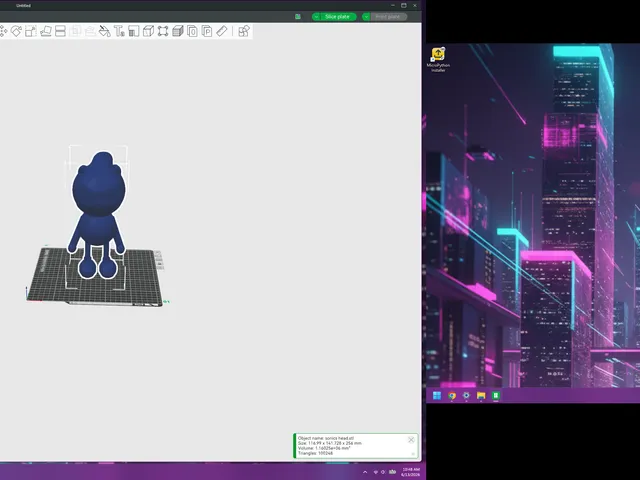The width and height of the screenshot is (640, 480).
Task: Open Settings gear in the right taskbar
Action: pyautogui.click(x=466, y=396)
